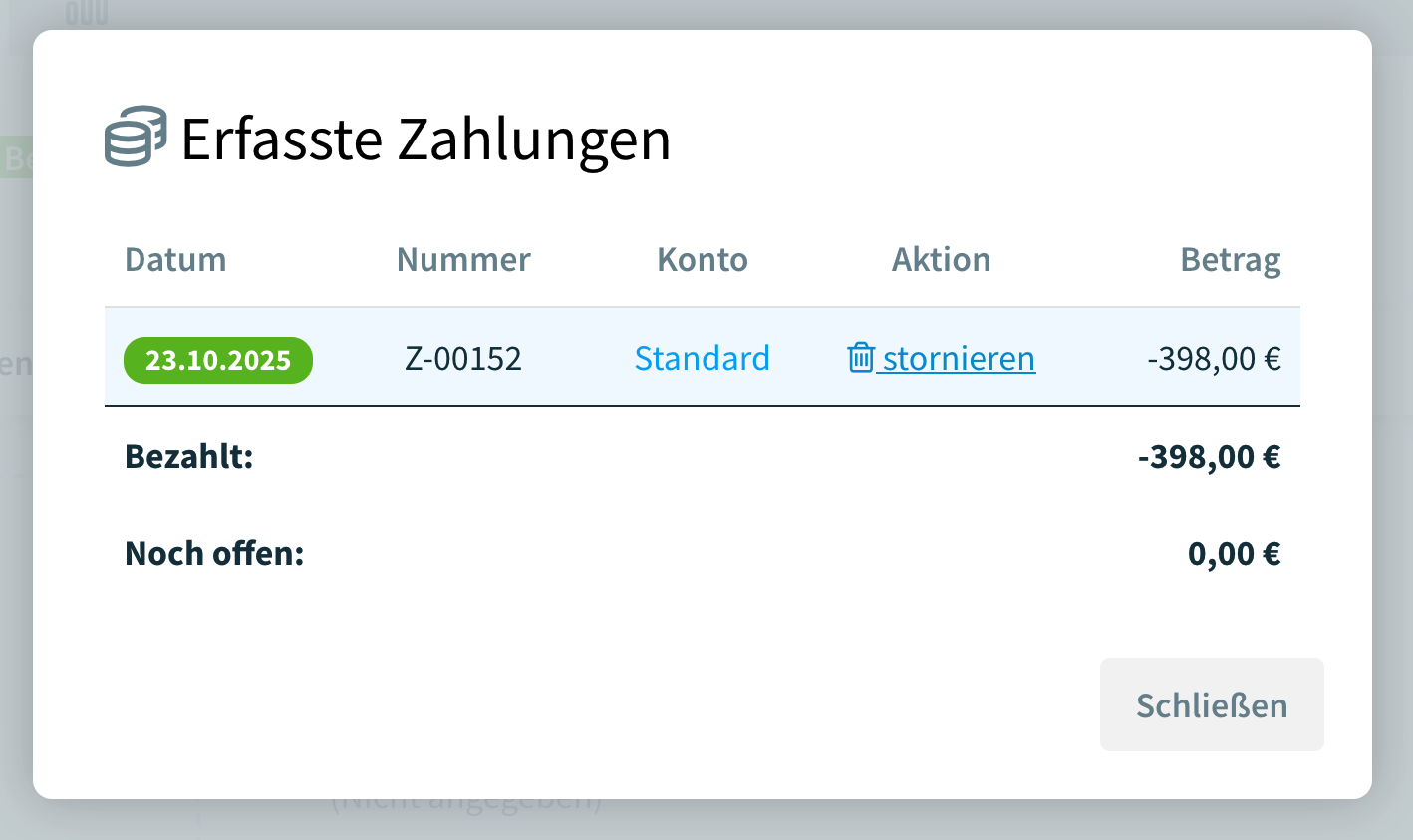Select the Aktion column header
The height and width of the screenshot is (840, 1413).
click(941, 259)
